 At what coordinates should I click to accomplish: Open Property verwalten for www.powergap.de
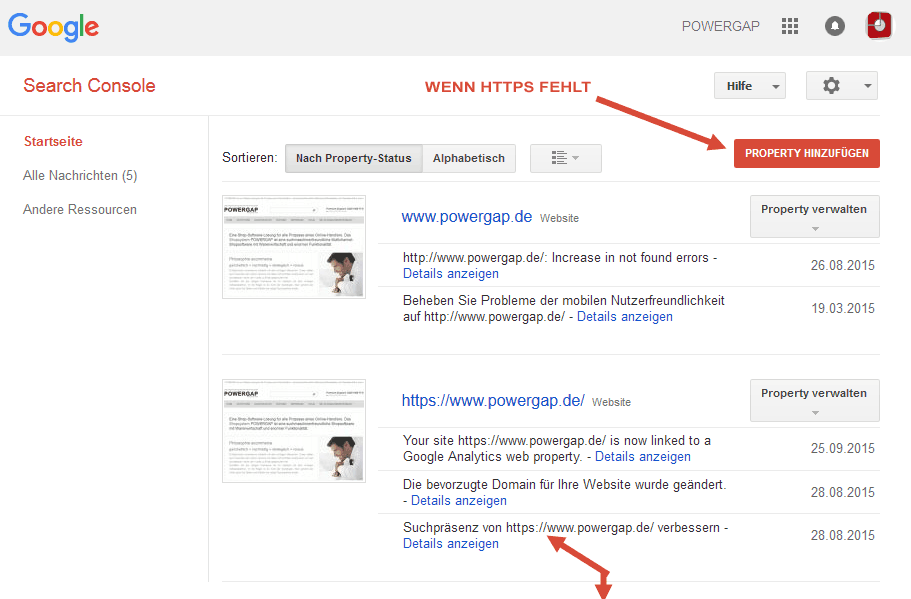click(815, 216)
